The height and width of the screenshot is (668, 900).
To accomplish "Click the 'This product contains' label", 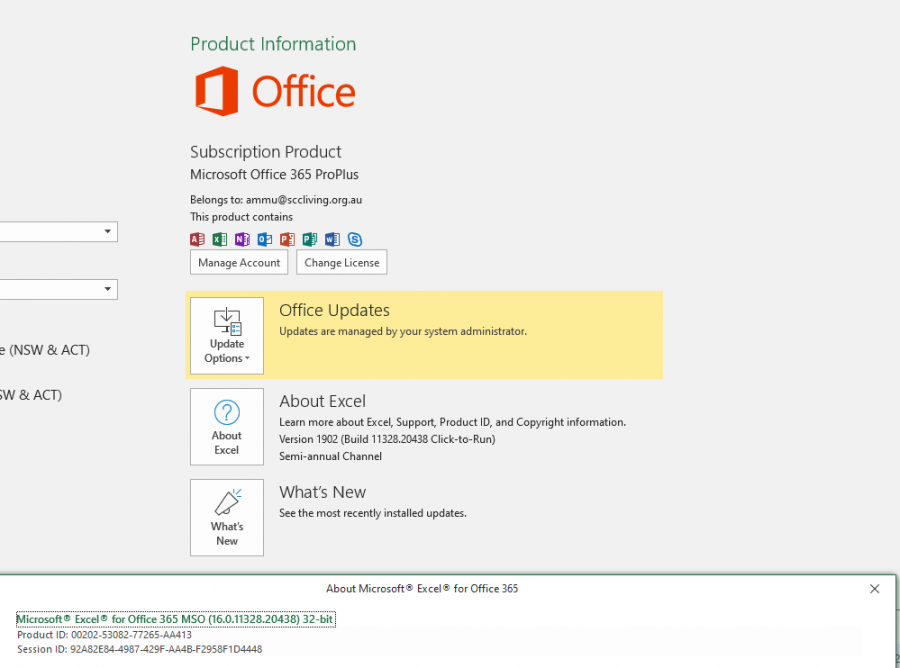I will (241, 217).
